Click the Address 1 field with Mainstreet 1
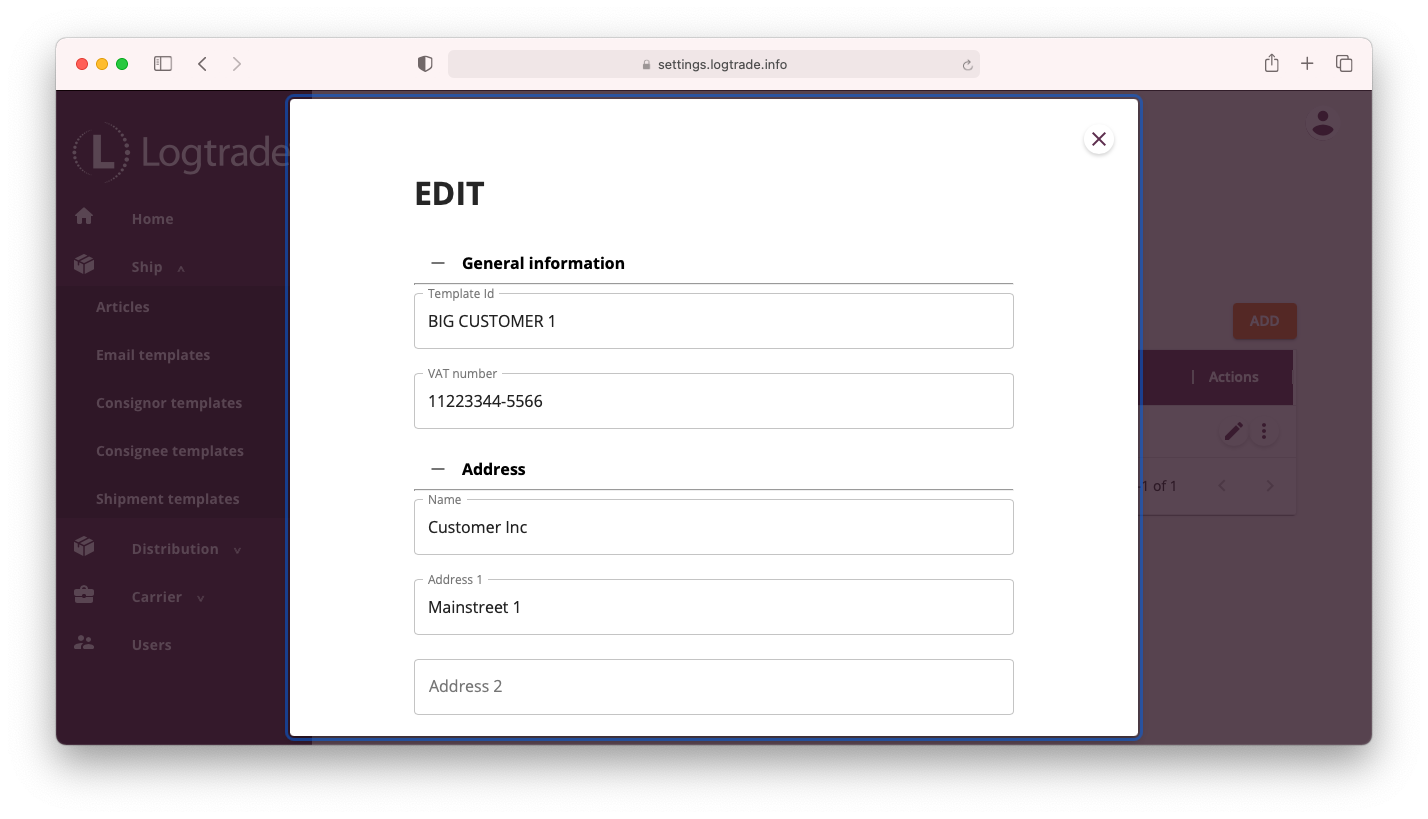The height and width of the screenshot is (819, 1428). coord(713,607)
